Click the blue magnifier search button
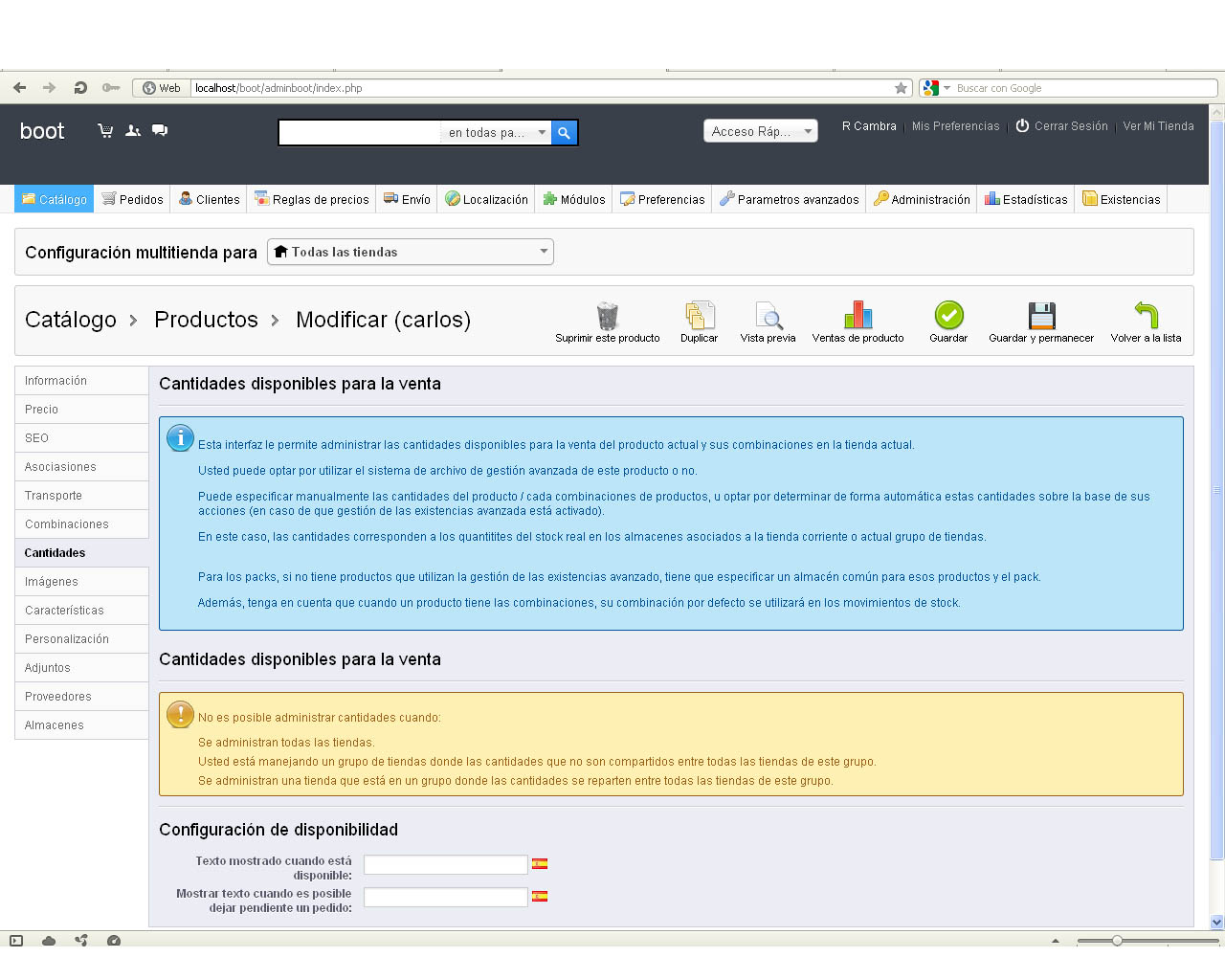1225x980 pixels. pyautogui.click(x=565, y=133)
